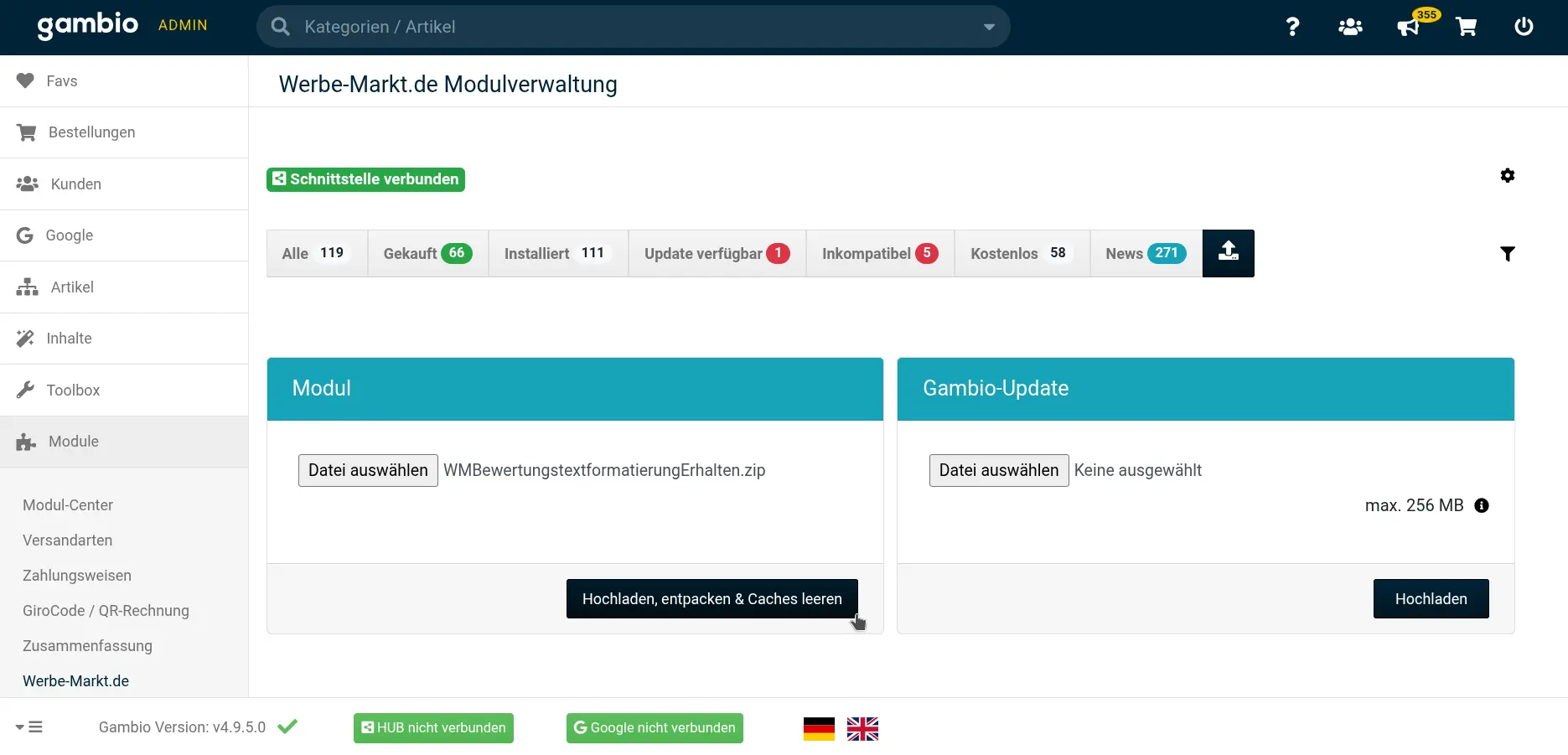The width and height of the screenshot is (1568, 755).
Task: Click the version check mark icon
Action: [x=287, y=727]
